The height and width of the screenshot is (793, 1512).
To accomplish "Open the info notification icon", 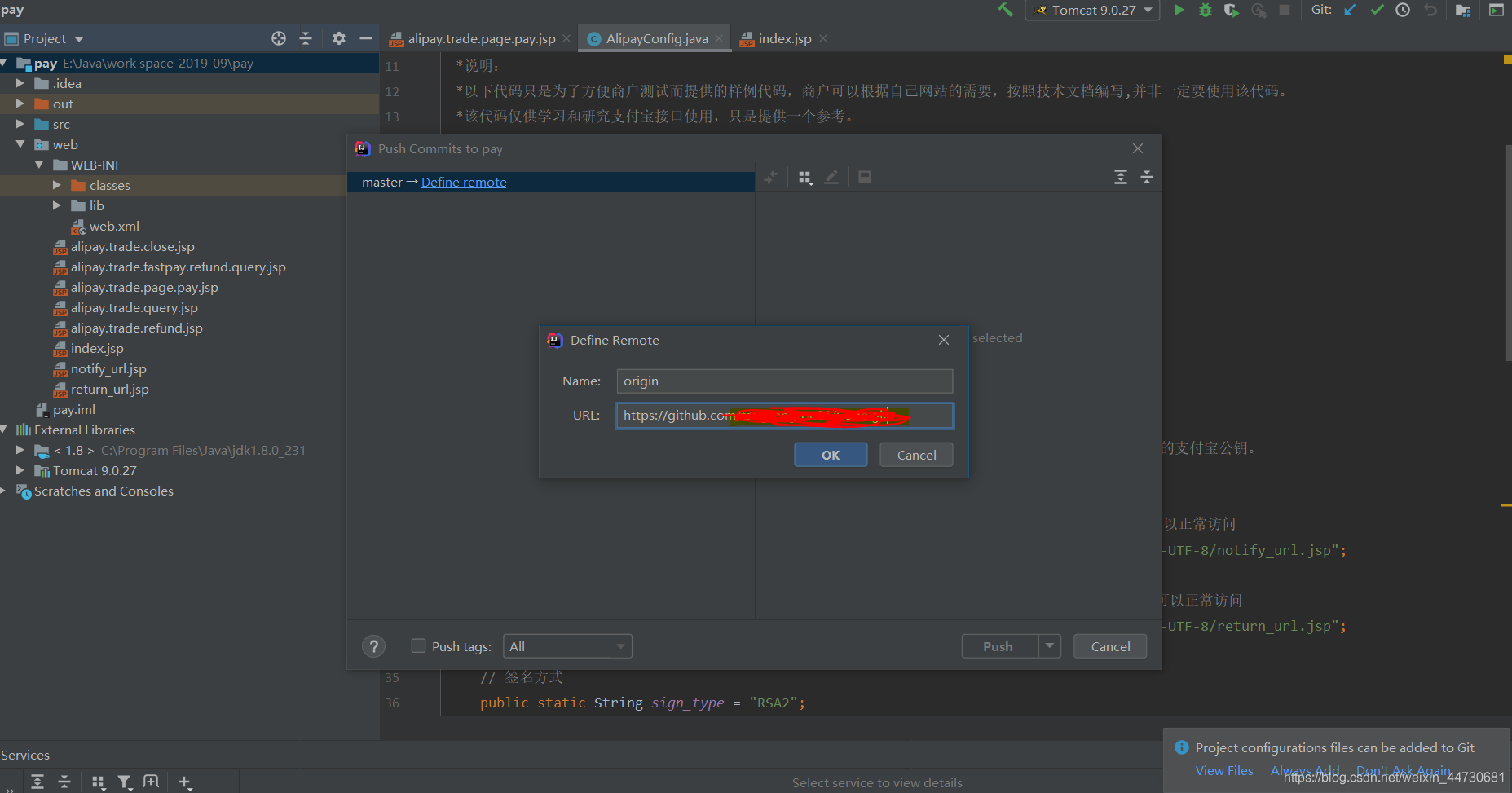I will tap(1182, 747).
